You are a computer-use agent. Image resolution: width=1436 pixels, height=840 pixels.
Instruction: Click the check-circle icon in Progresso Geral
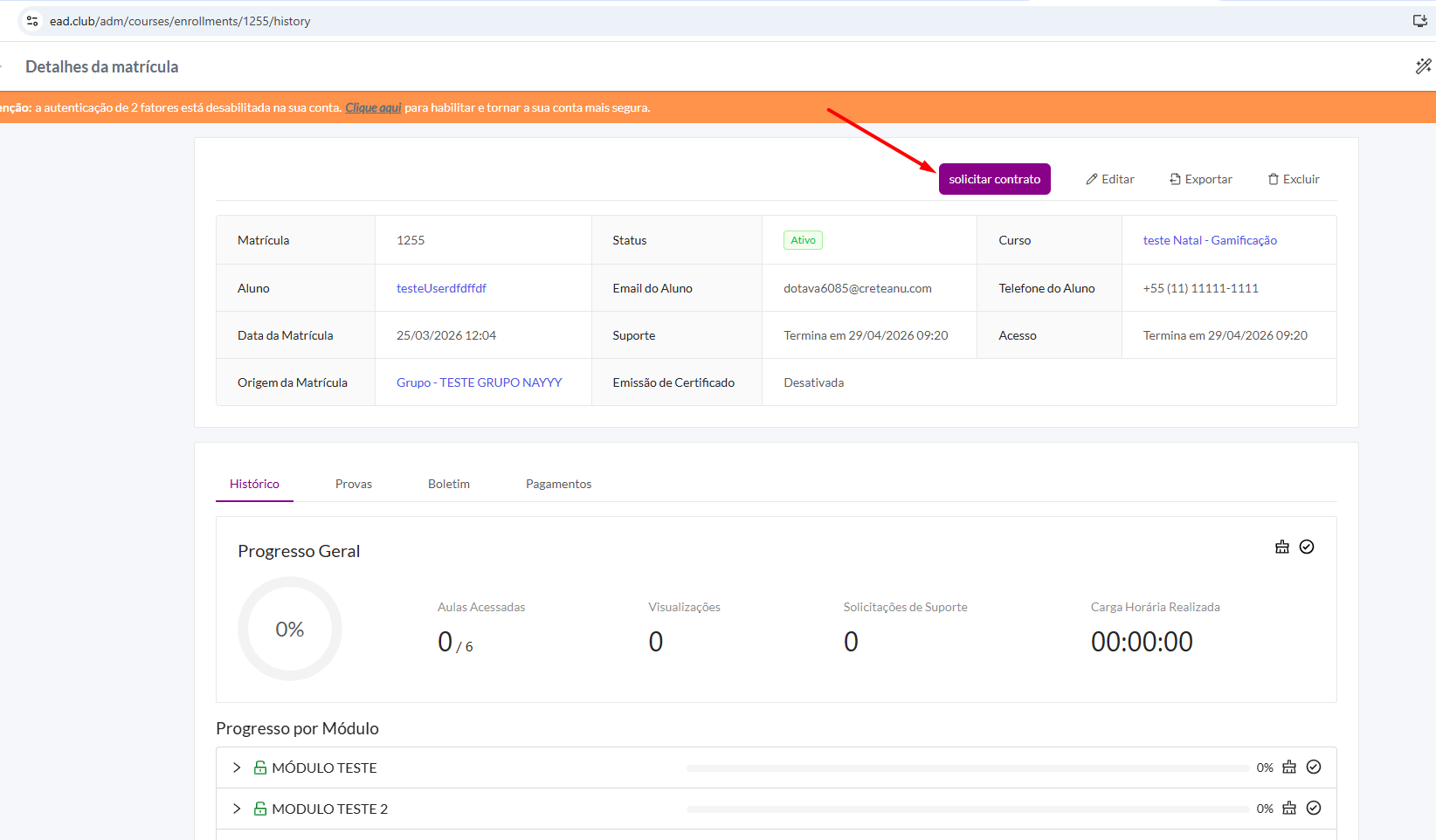(1307, 547)
